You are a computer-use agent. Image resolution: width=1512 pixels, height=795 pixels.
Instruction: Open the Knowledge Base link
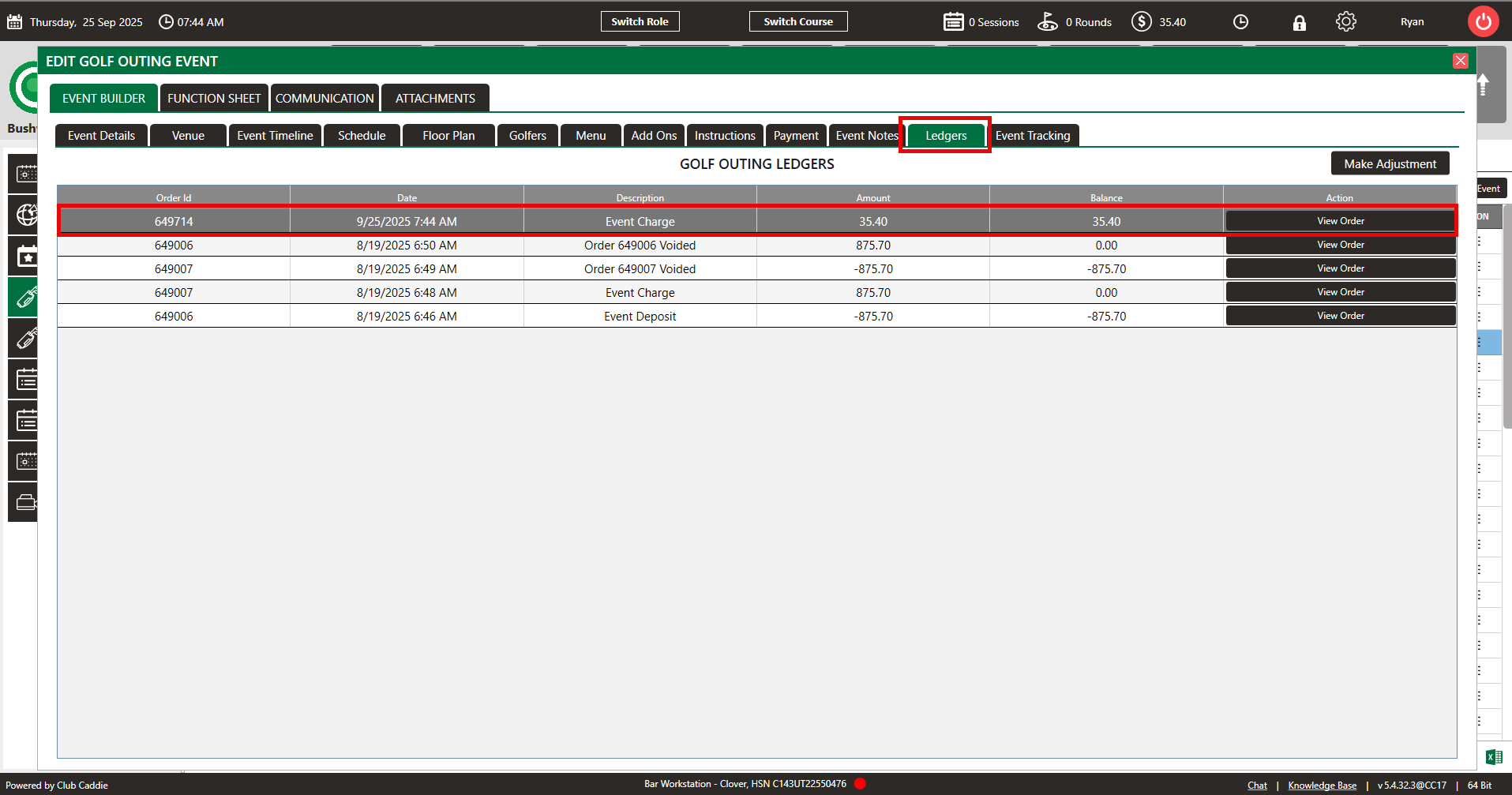[1322, 786]
